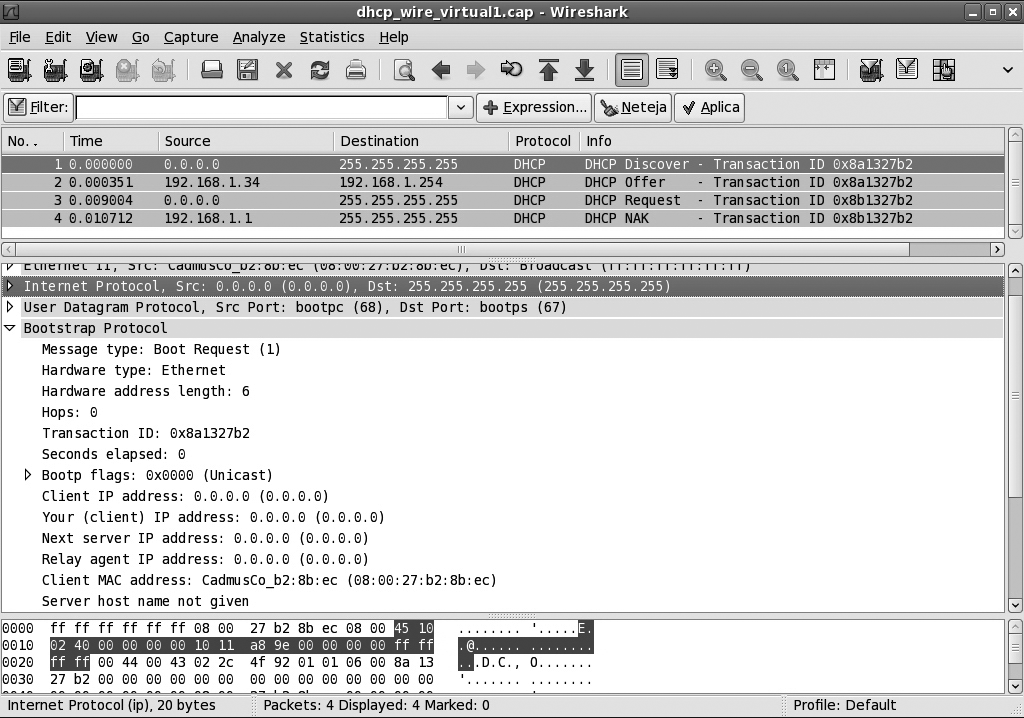Toggle auto scroll in live capture
The image size is (1024, 718).
(667, 70)
